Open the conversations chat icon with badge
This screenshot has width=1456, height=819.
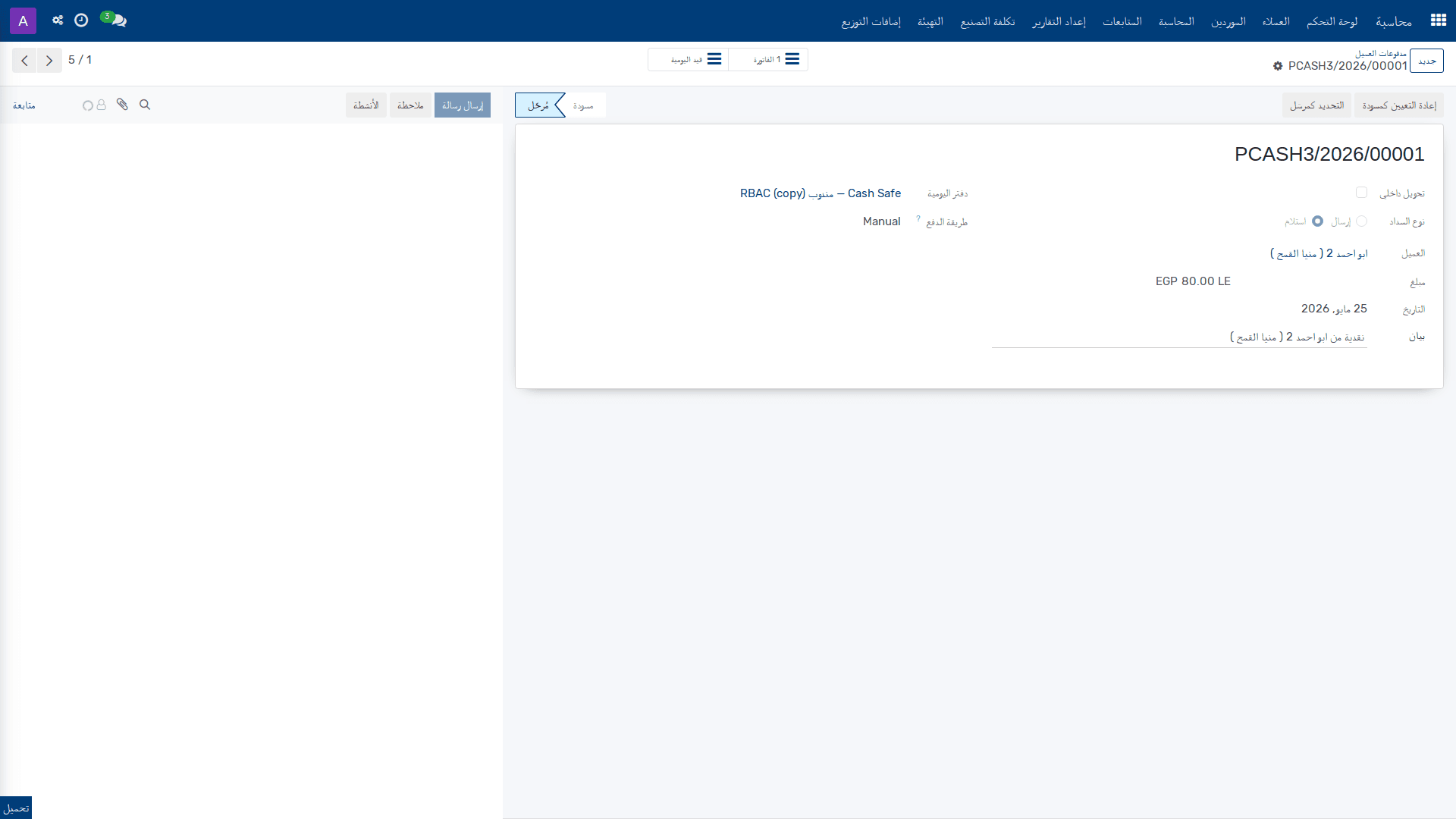pos(114,20)
